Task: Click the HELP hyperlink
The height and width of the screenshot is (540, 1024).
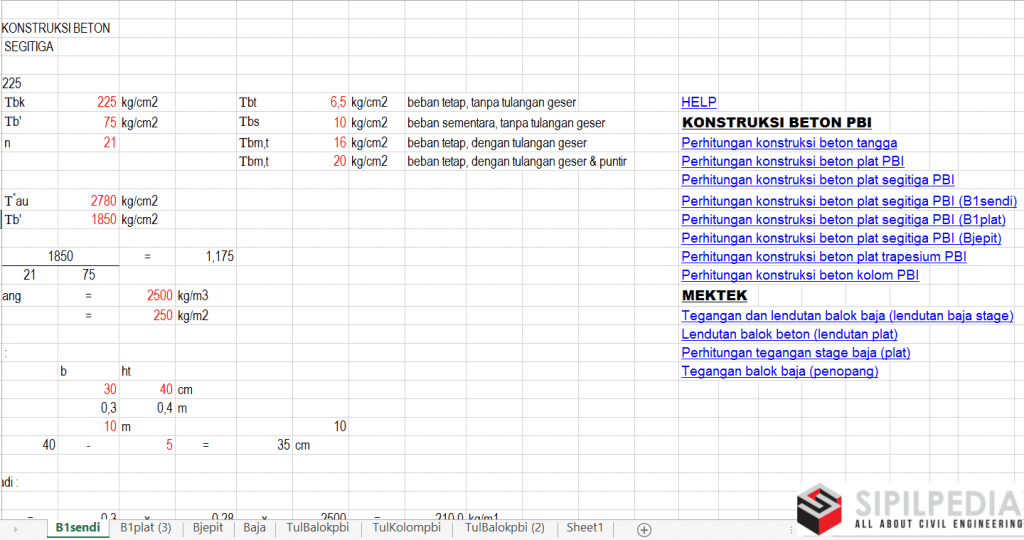Action: [699, 102]
